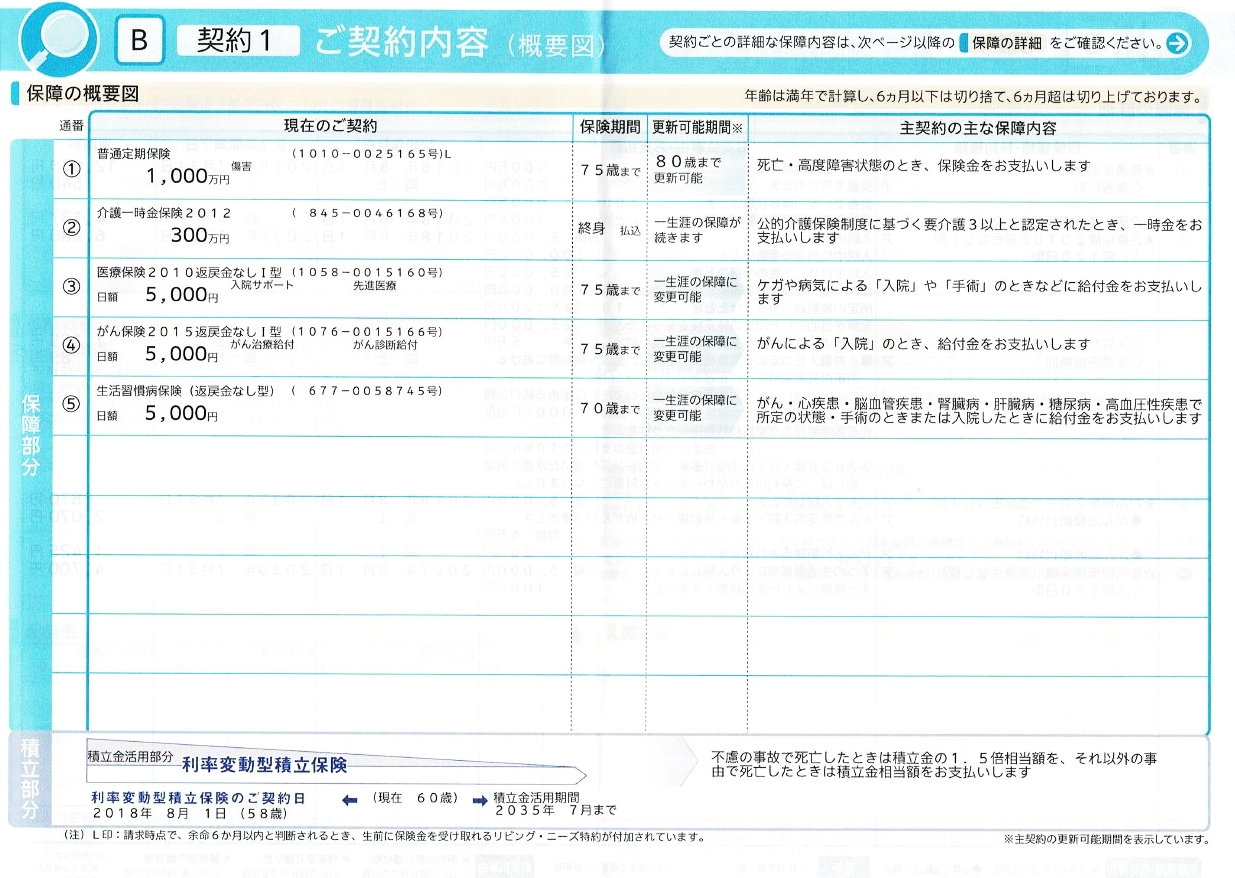Click the 更新可能期間 column header
The width and height of the screenshot is (1235, 878).
(x=697, y=128)
